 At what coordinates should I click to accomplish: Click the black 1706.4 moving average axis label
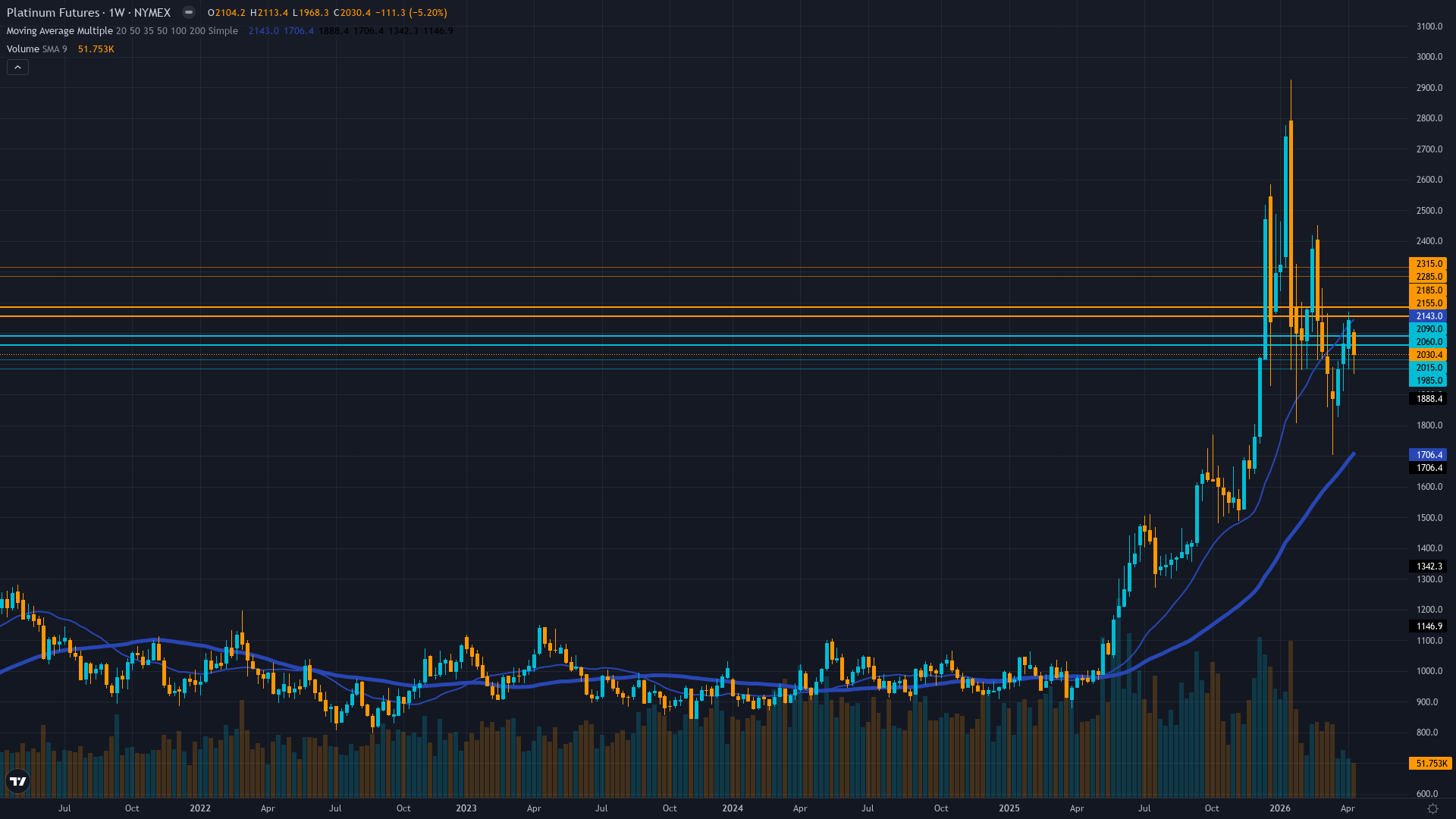pyautogui.click(x=1429, y=468)
